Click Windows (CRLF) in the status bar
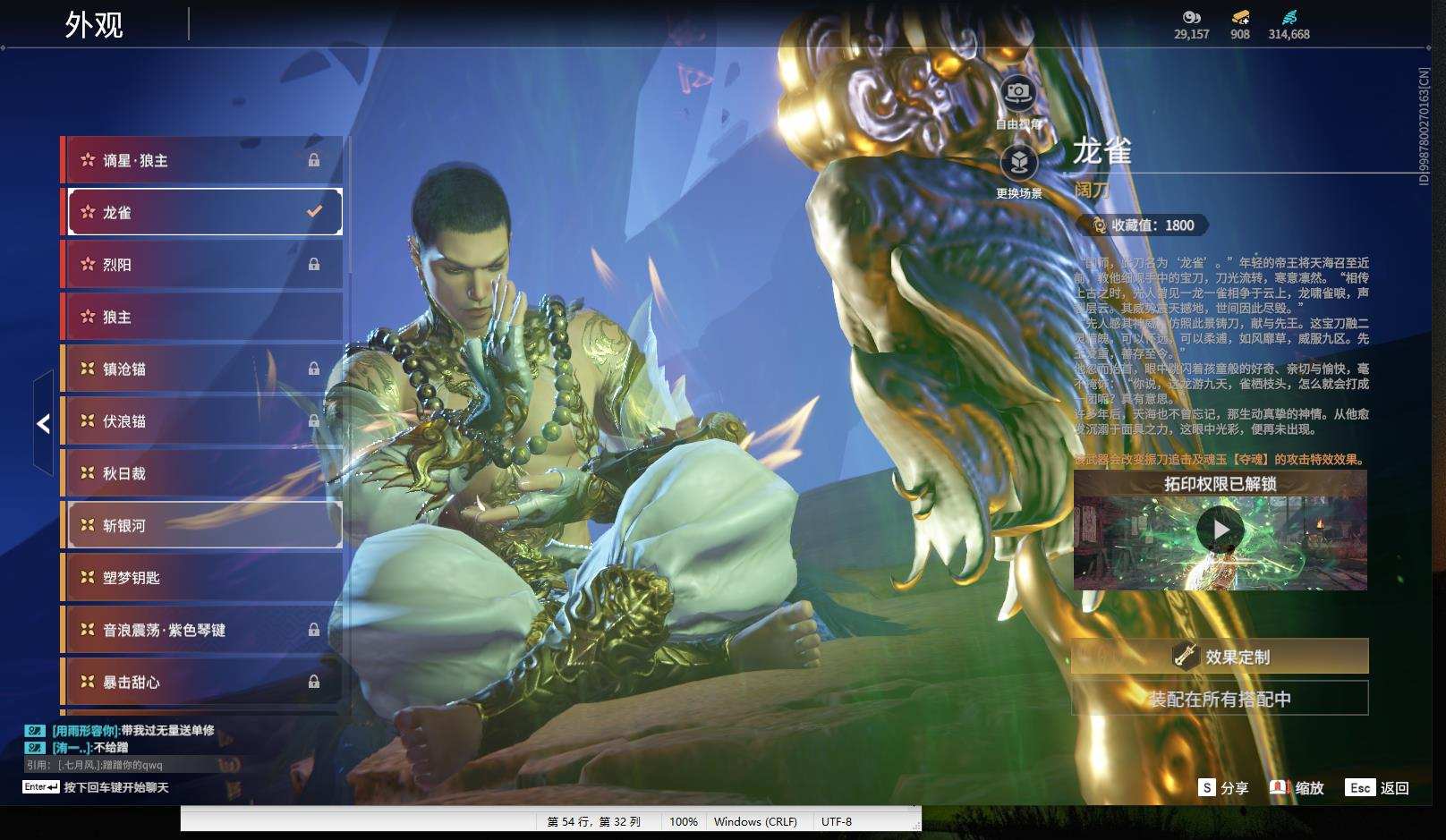This screenshot has height=840, width=1446. point(755,821)
